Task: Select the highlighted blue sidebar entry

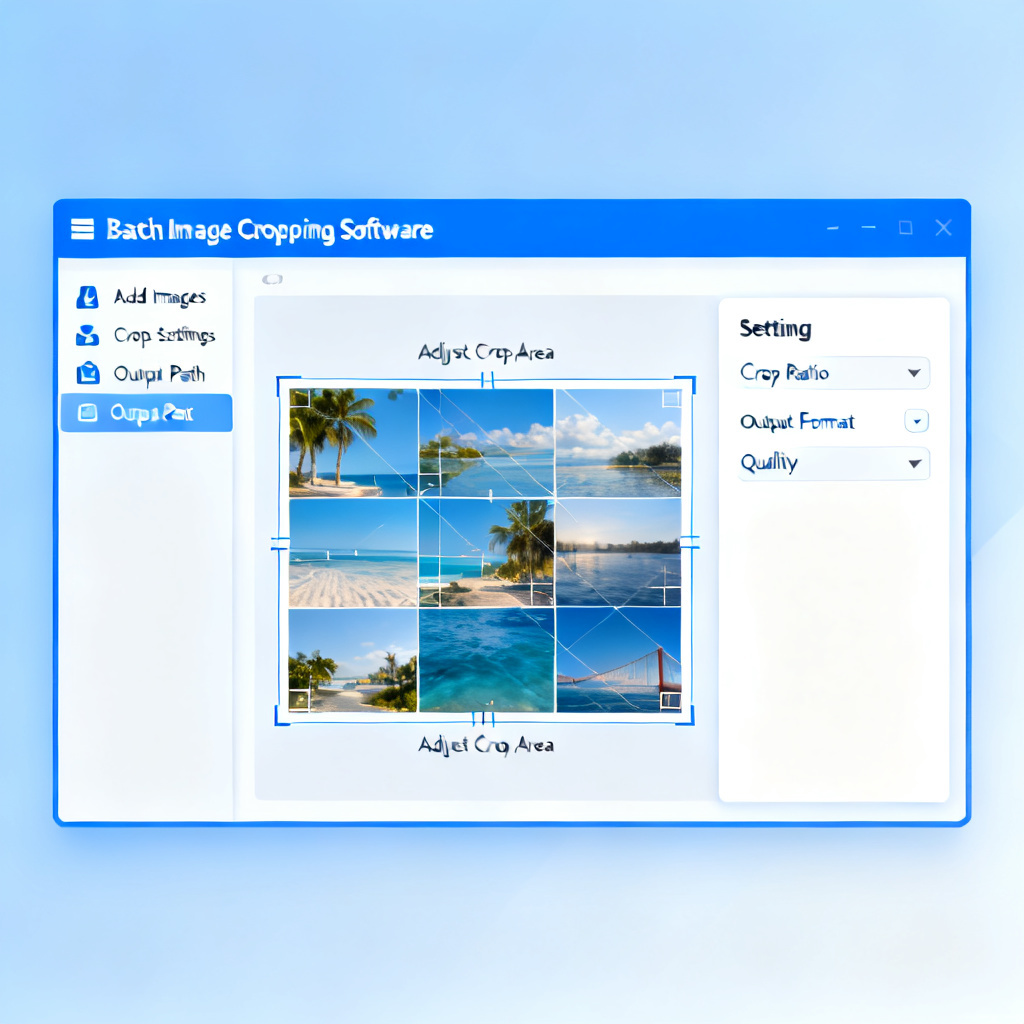Action: pos(146,413)
